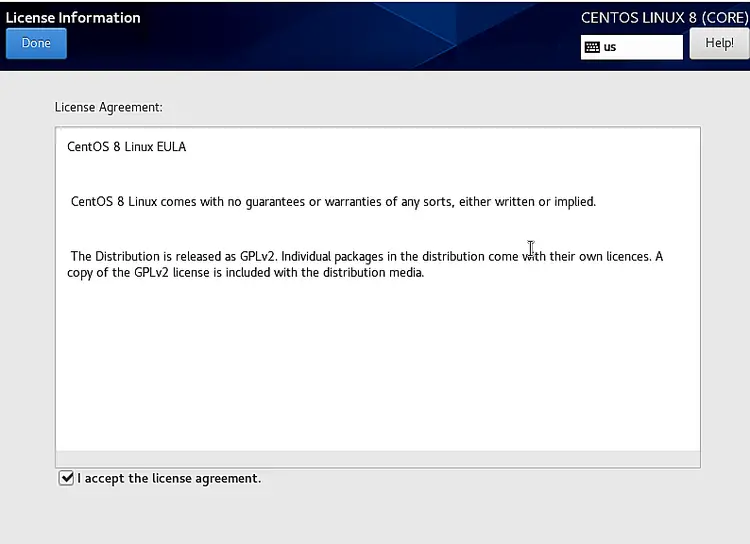Open the Help! button
750x544 pixels.
tap(719, 44)
